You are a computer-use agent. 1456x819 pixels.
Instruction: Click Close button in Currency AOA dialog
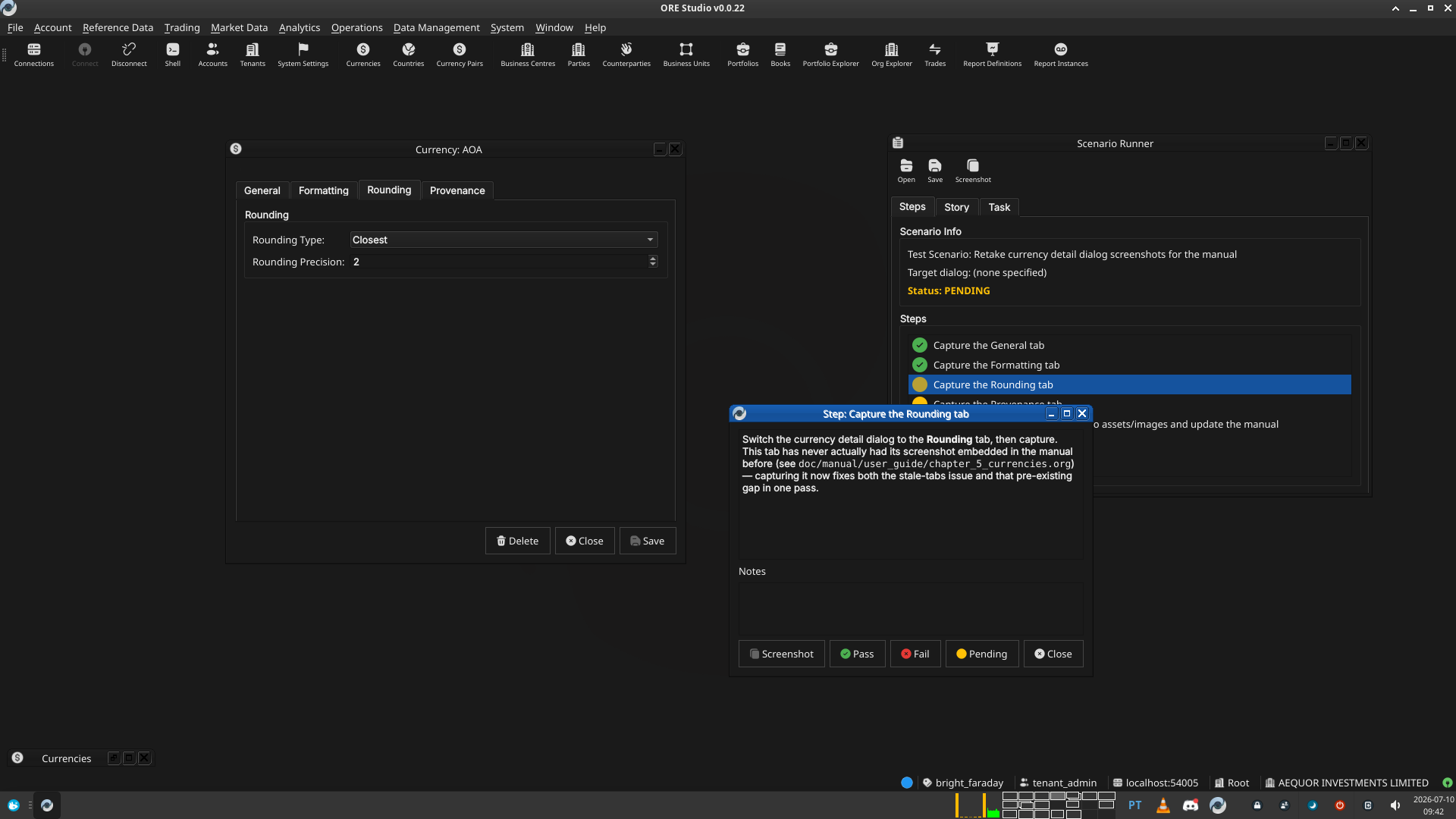click(585, 541)
